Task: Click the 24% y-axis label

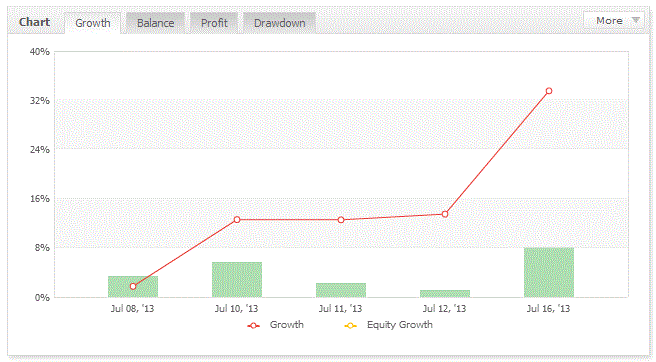Action: (40, 150)
